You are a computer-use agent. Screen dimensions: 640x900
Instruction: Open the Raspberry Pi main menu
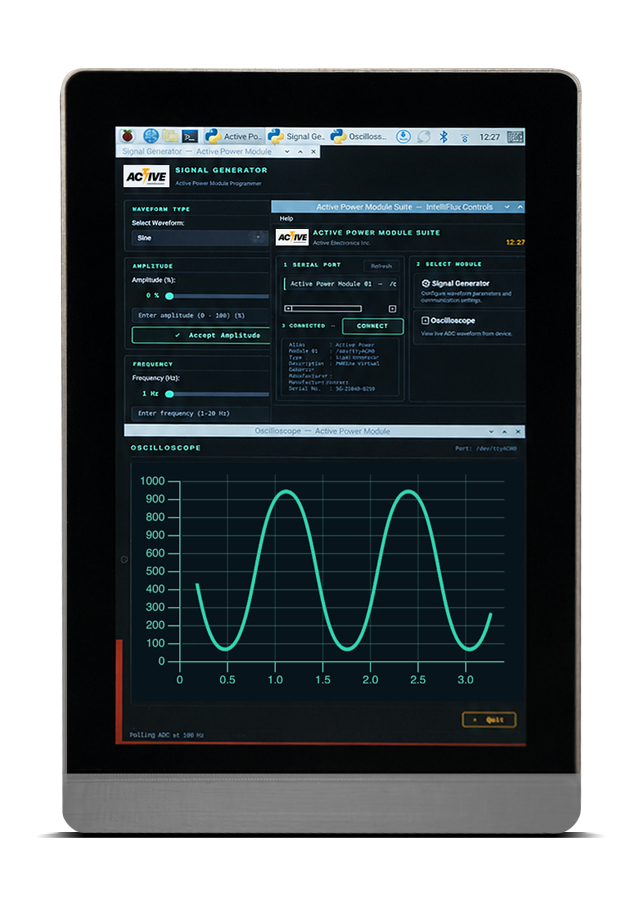tap(127, 136)
